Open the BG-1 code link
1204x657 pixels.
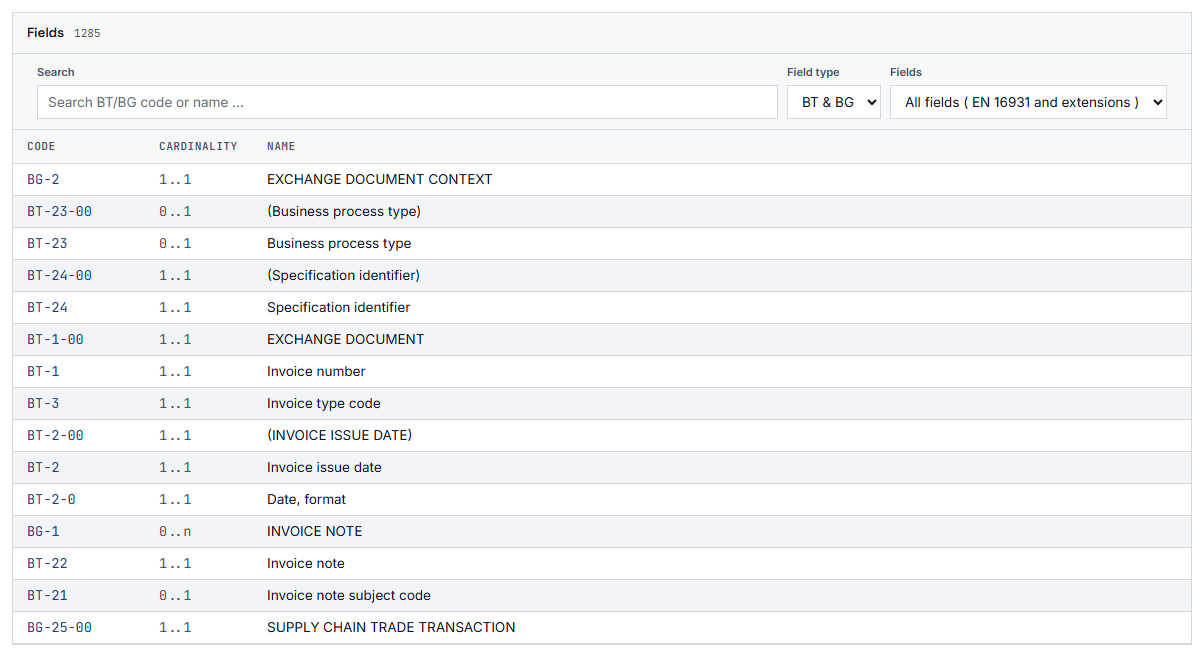tap(43, 531)
